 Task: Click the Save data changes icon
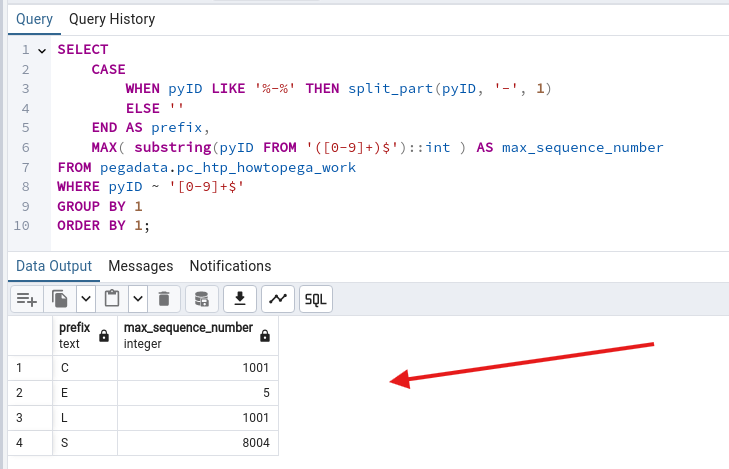(202, 298)
